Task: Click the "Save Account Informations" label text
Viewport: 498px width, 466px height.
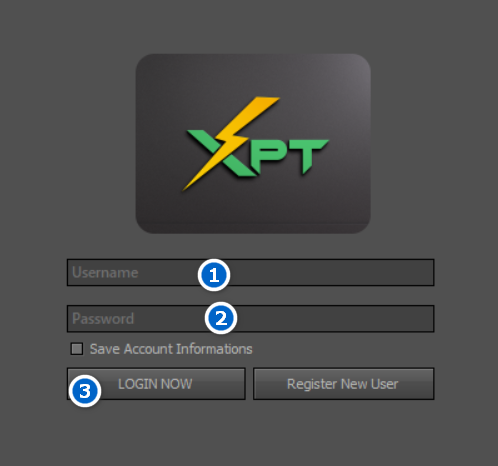Action: tap(171, 349)
